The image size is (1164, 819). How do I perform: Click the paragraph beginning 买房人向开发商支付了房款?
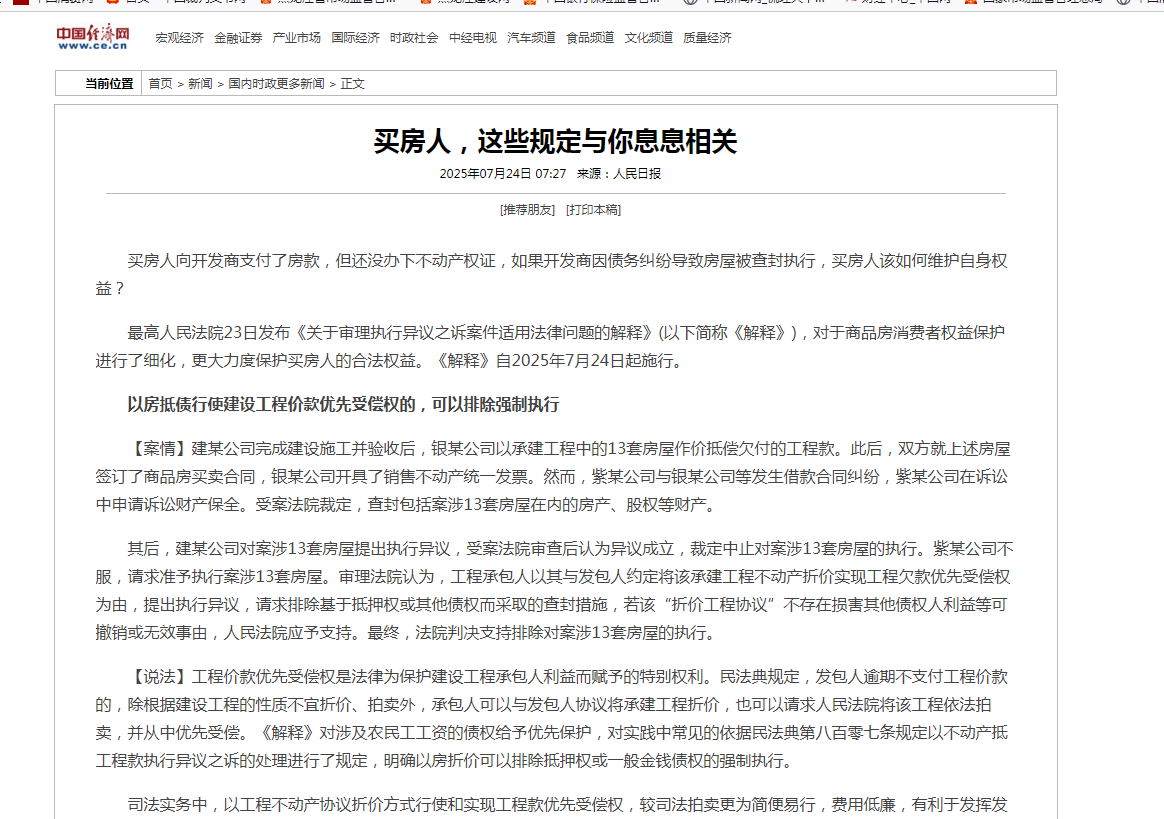click(x=551, y=275)
